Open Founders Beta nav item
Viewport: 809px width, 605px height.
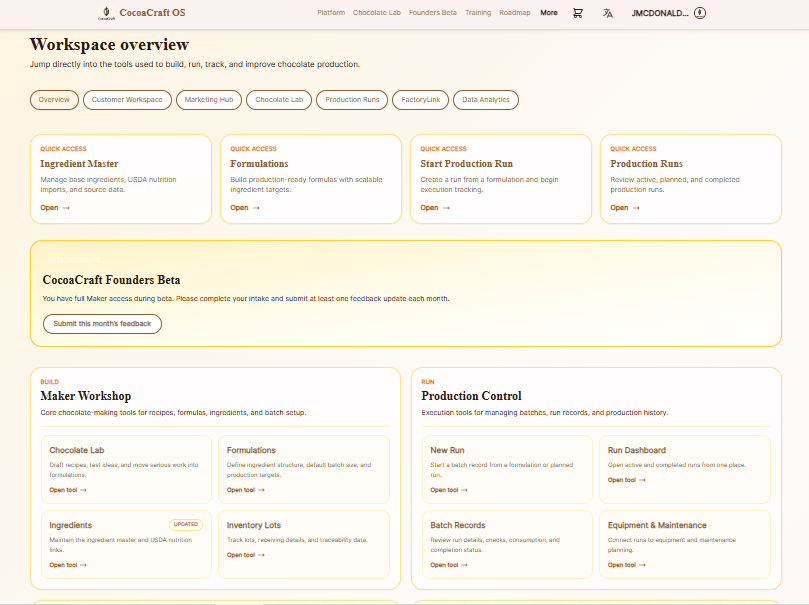tap(433, 13)
